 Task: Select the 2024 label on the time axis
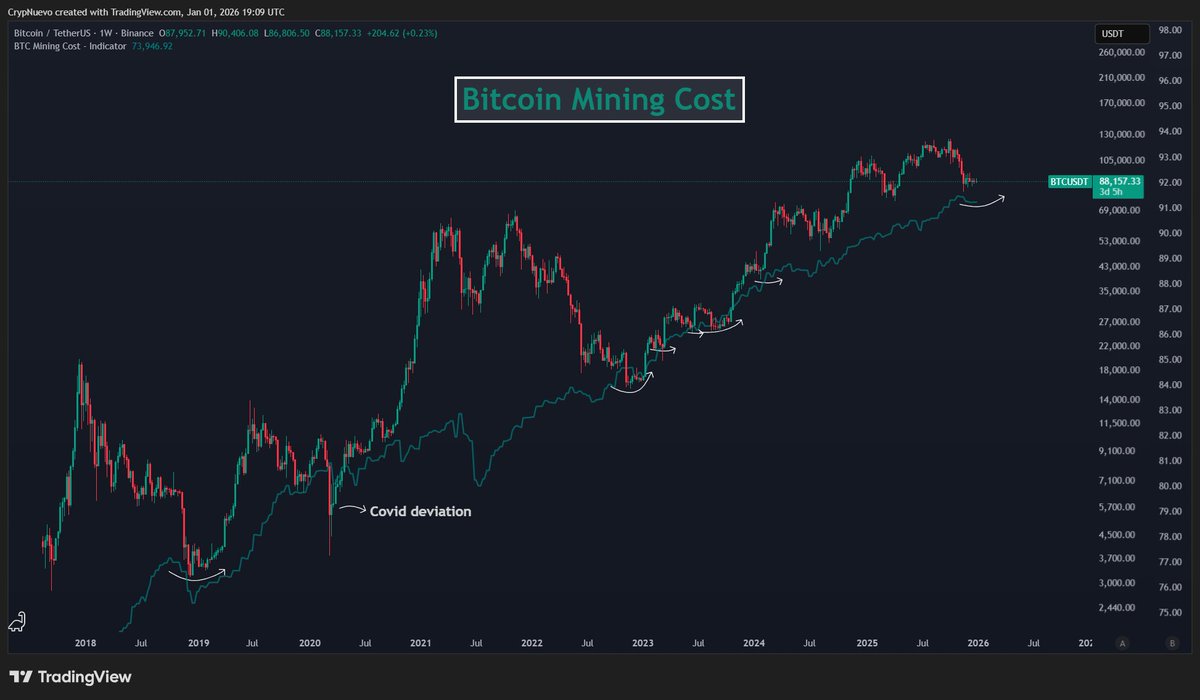(x=753, y=643)
